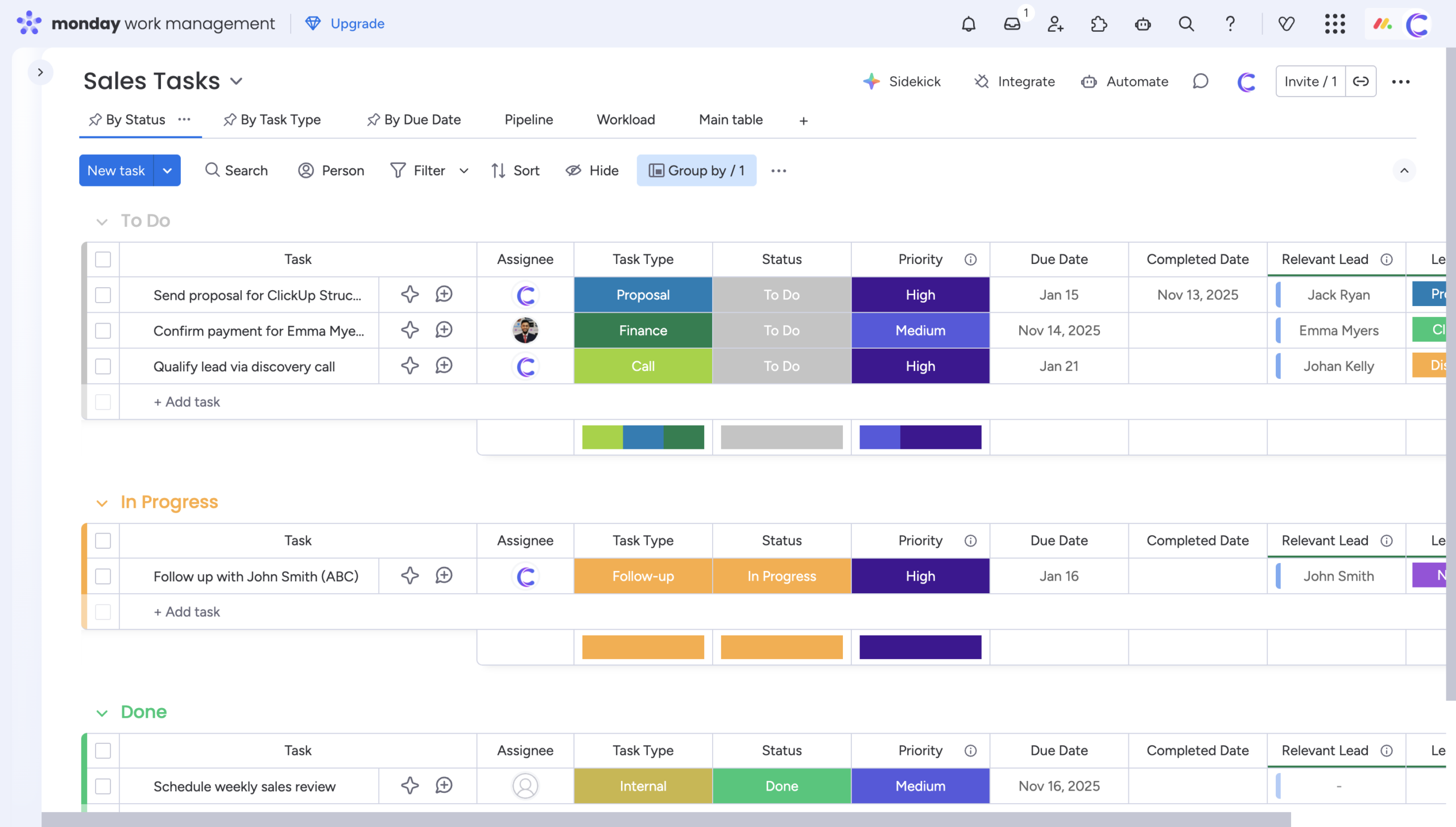
Task: Click the help question mark icon
Action: (1230, 24)
